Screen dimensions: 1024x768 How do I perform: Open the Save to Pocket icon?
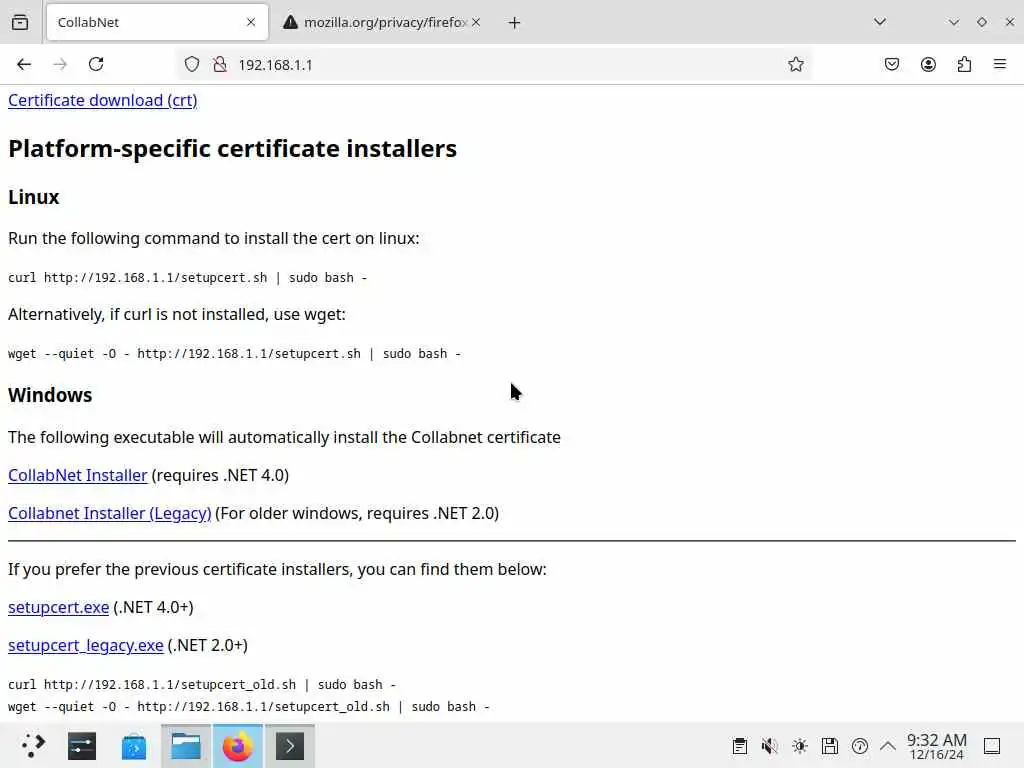[891, 64]
